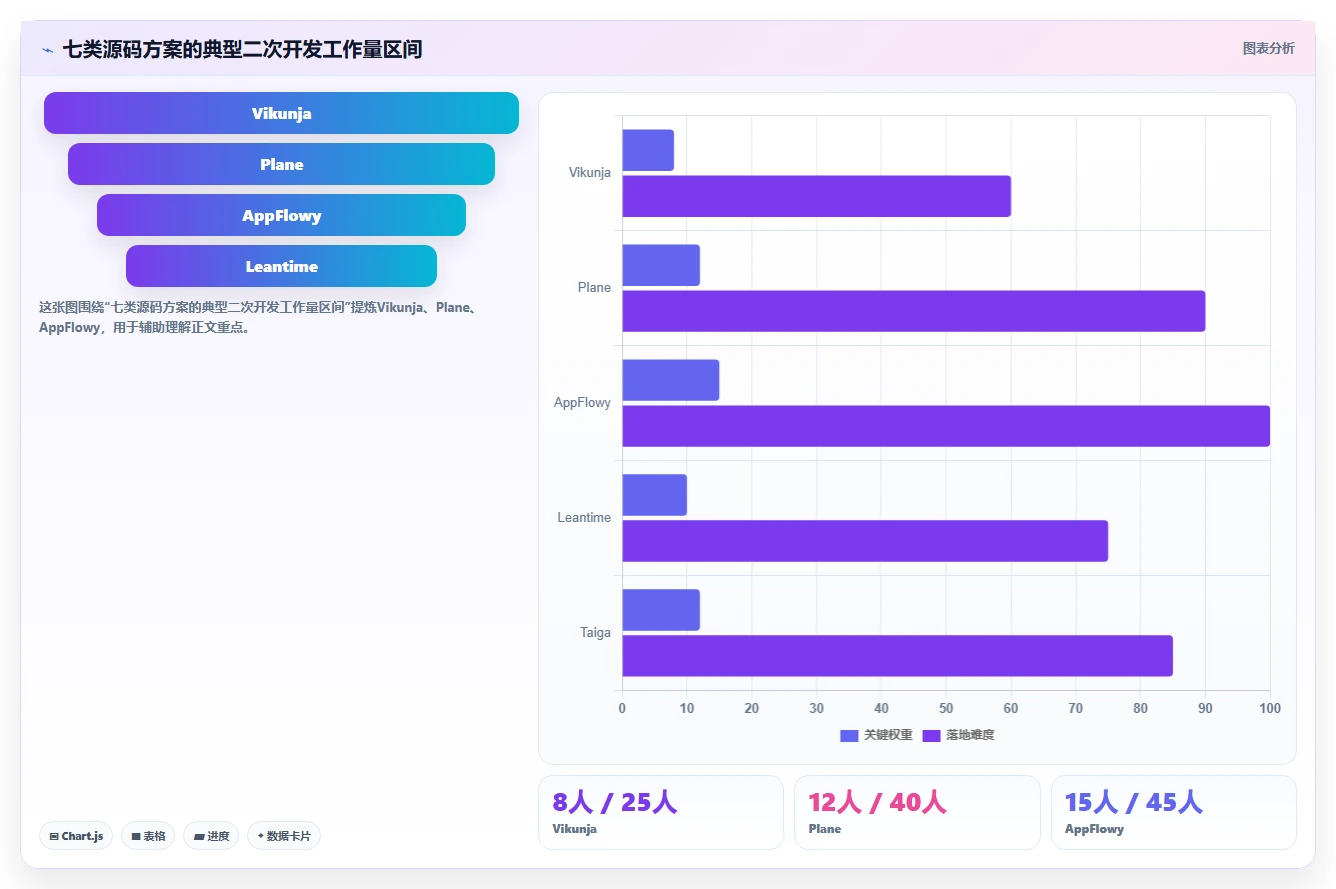
Task: Click the title 七类源码方案的典型二次开发工作量区间
Action: [242, 49]
